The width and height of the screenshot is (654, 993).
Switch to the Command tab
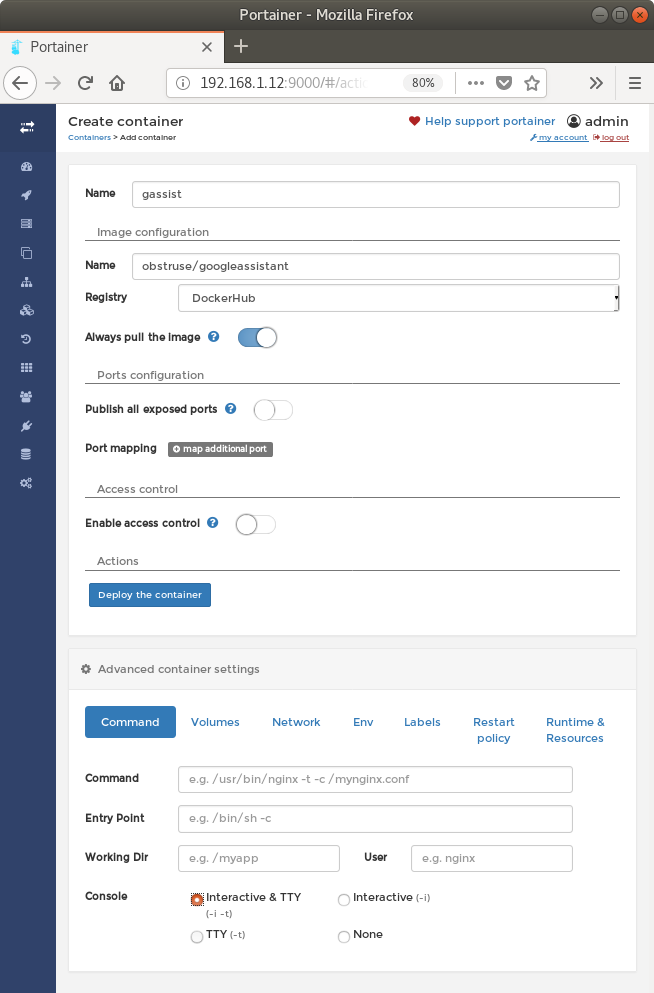click(x=130, y=722)
